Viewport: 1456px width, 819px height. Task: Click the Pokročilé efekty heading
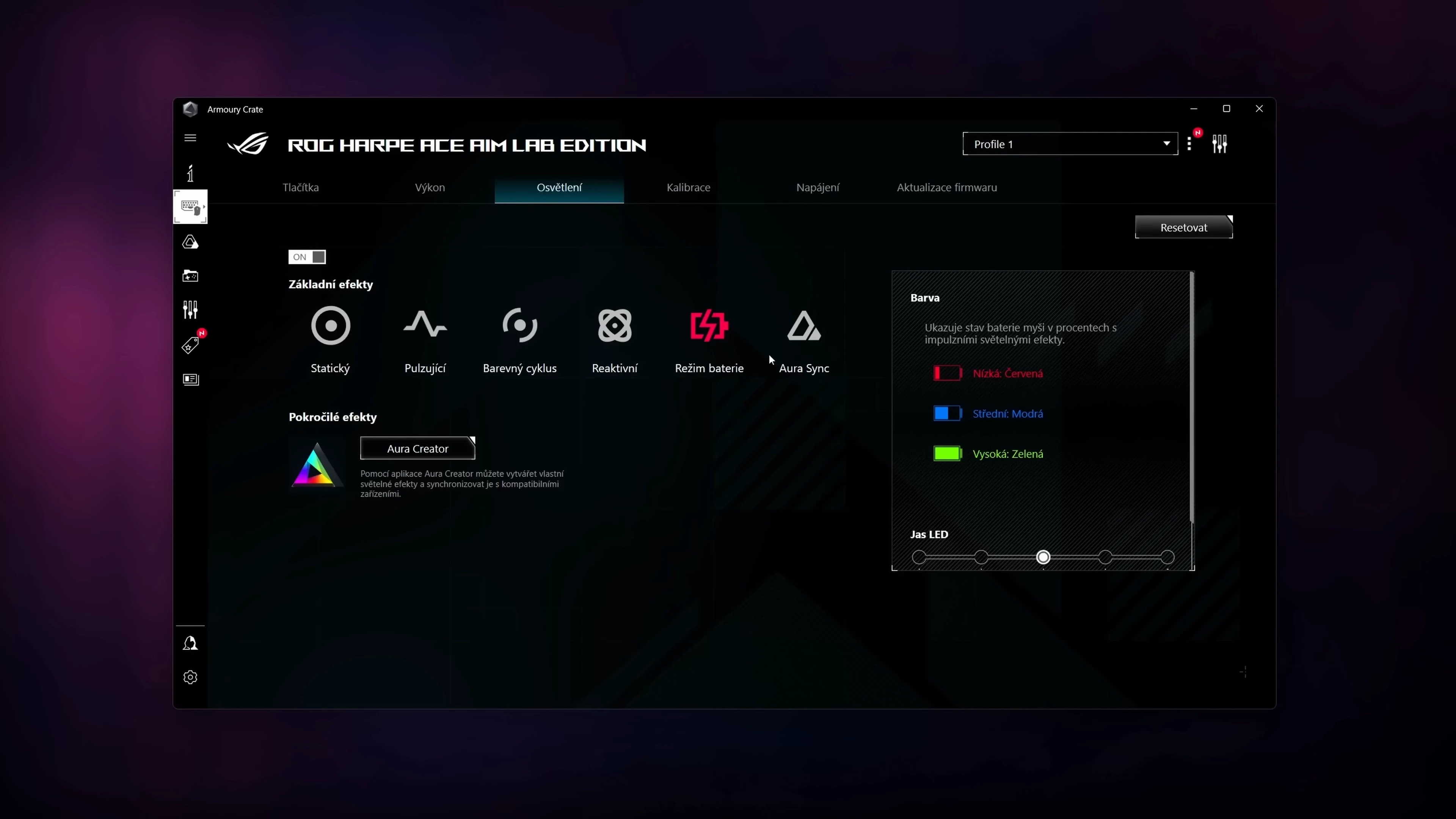click(x=333, y=417)
